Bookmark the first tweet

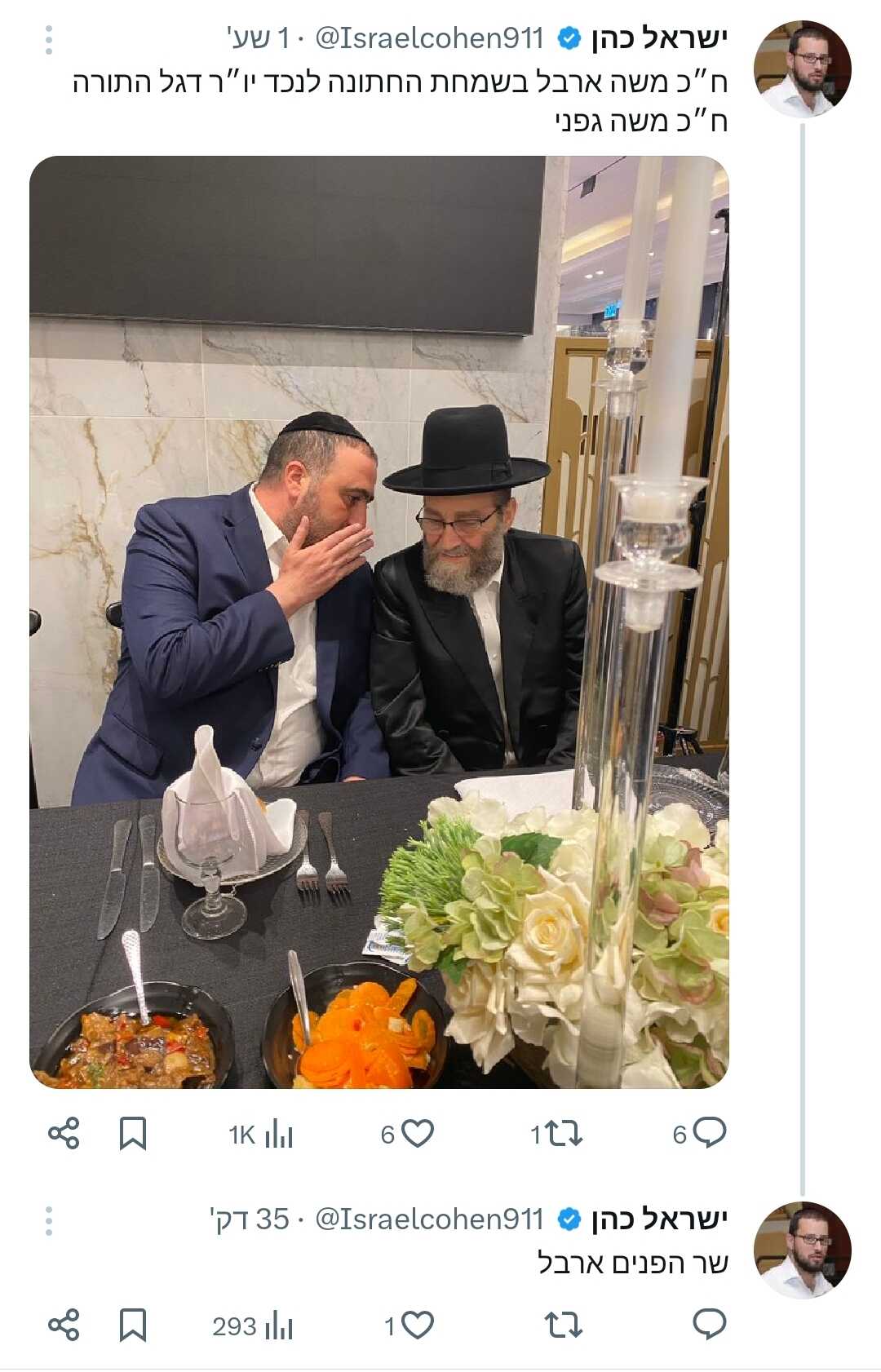(x=133, y=1133)
